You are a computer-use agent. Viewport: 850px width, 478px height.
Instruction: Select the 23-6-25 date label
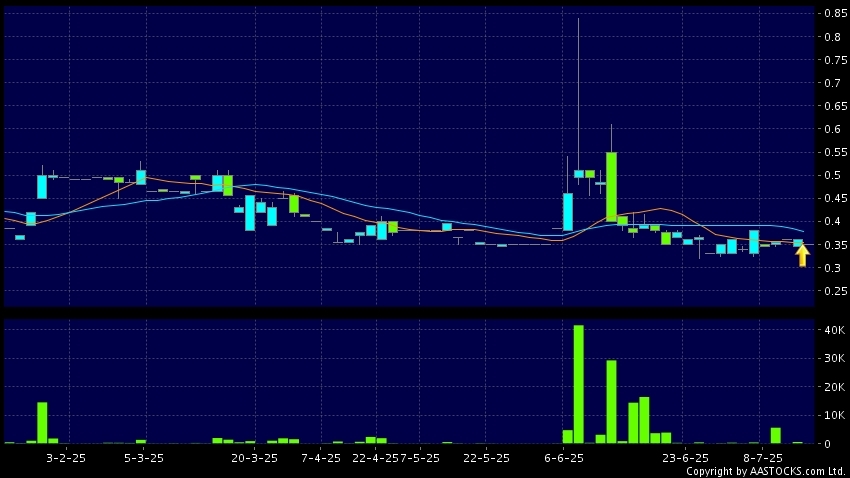point(685,458)
